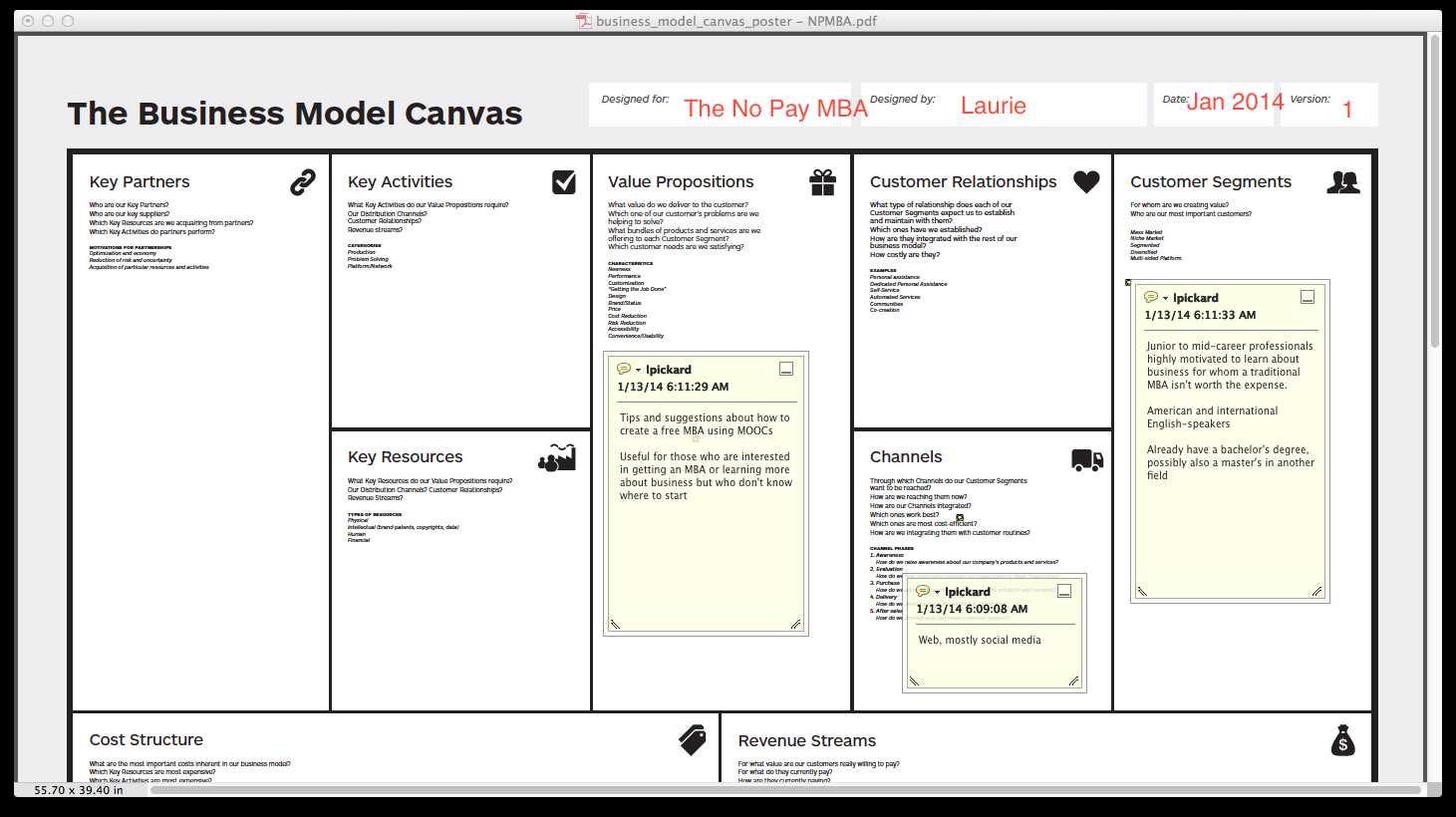Viewport: 1456px width, 817px height.
Task: Click the 'Tips and suggestions' note text
Action: pyautogui.click(x=705, y=424)
